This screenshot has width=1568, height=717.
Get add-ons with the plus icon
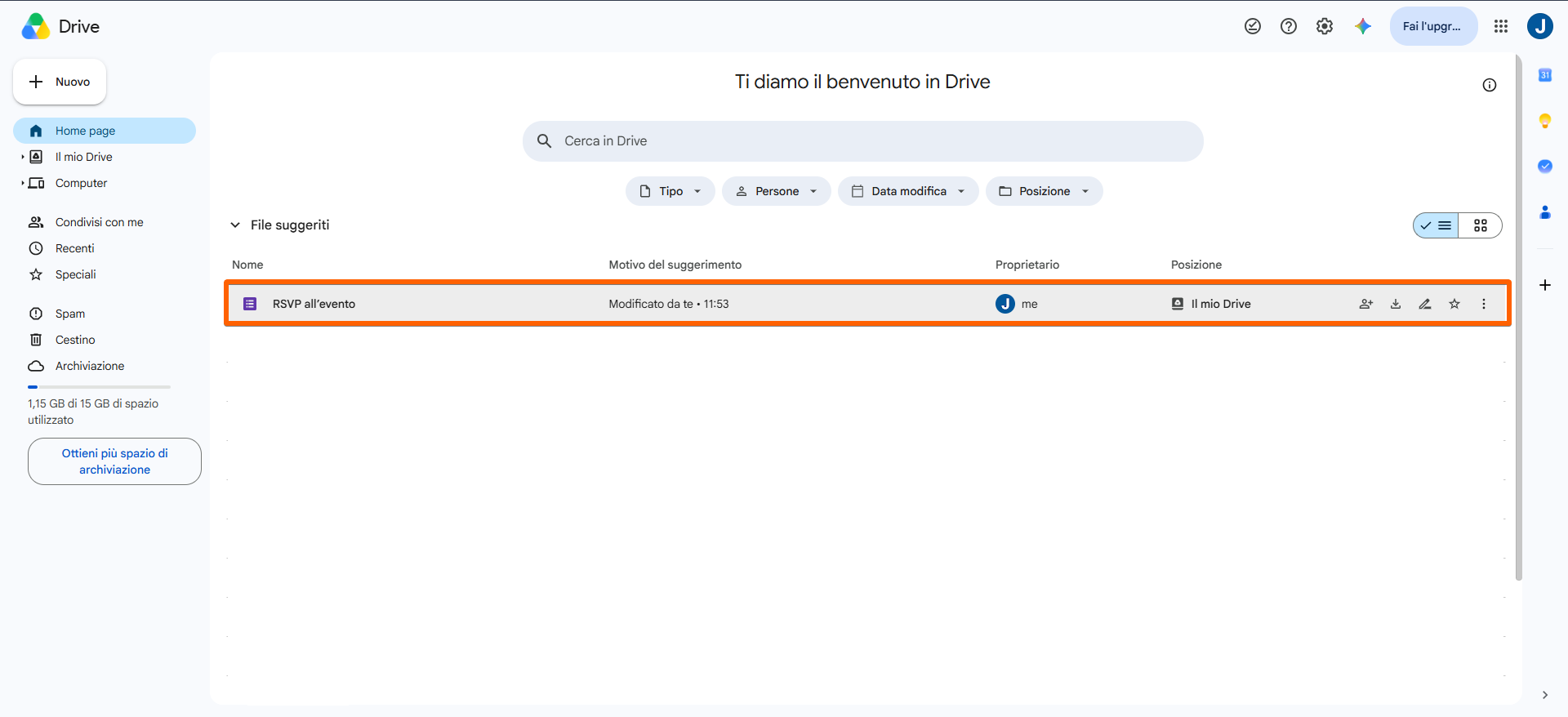coord(1545,285)
